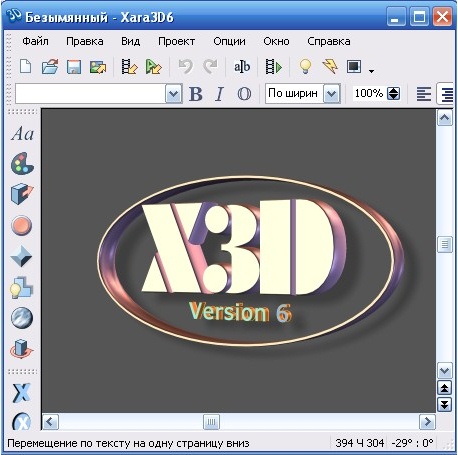
Task: Select the extrusion cube tool
Action: pos(22,194)
